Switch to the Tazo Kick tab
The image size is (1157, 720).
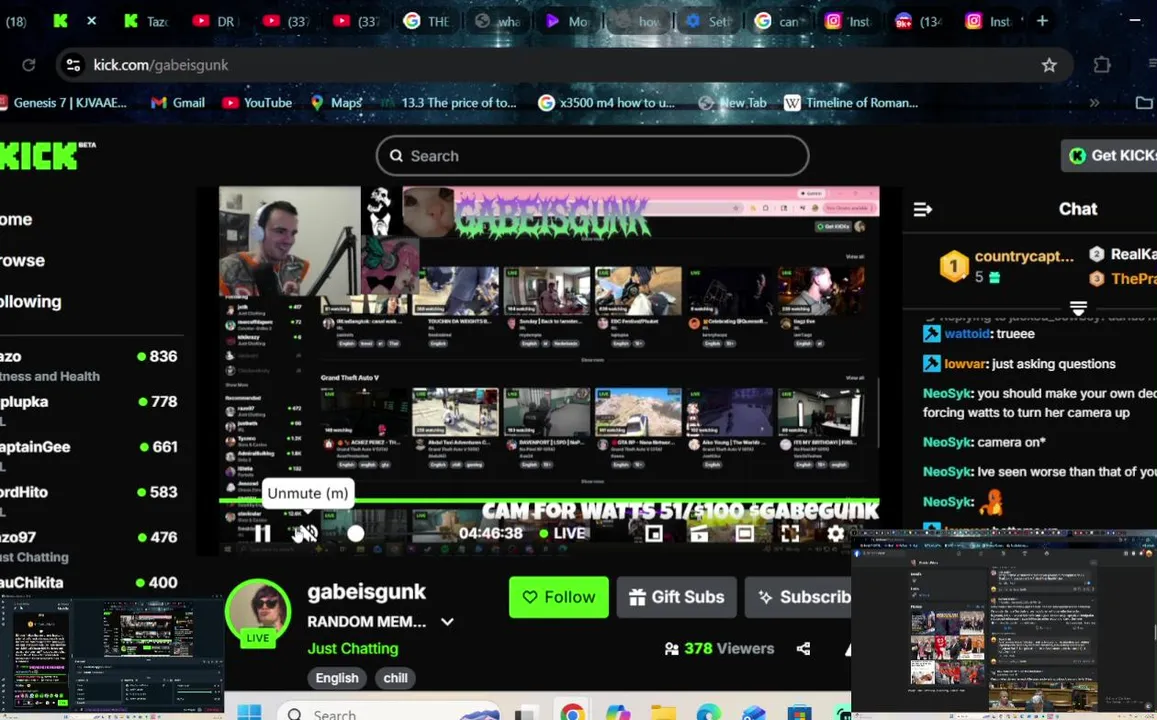pos(146,21)
